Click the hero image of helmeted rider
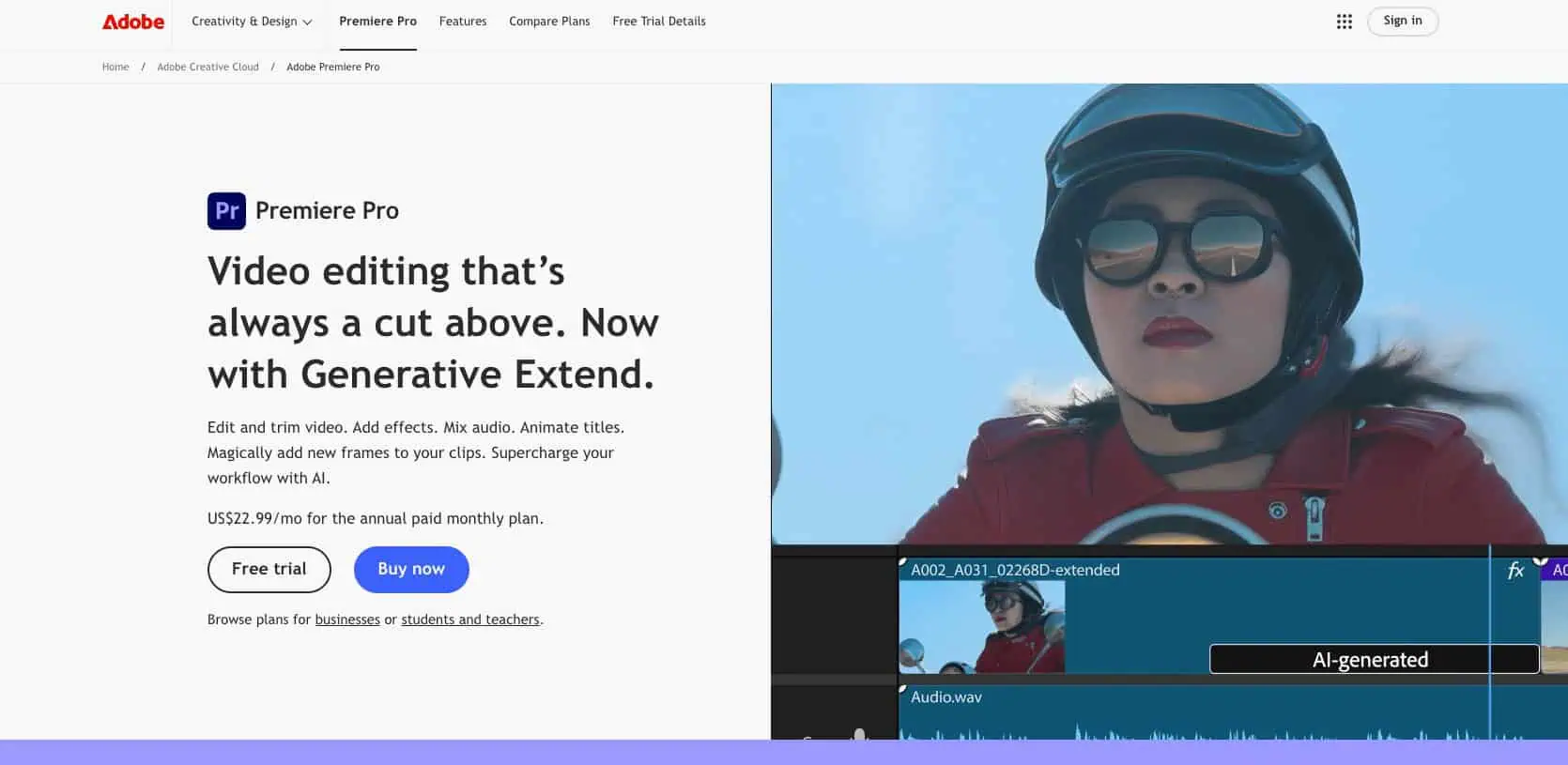This screenshot has height=765, width=1568. click(x=1169, y=314)
